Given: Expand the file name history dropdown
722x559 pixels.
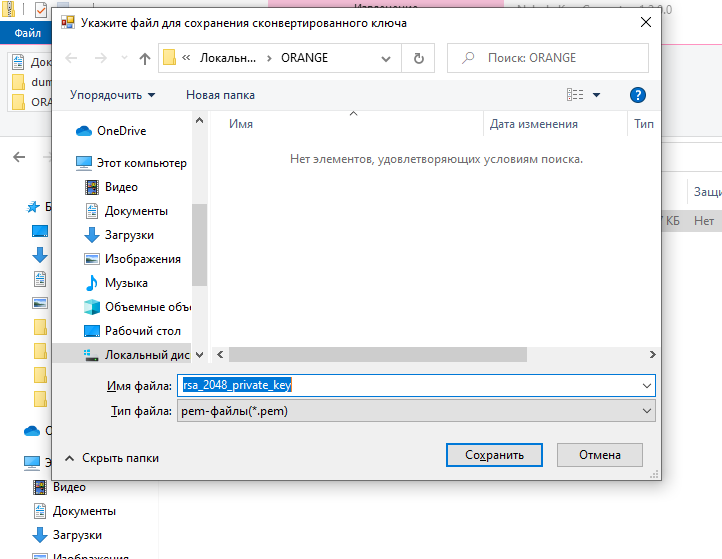Looking at the screenshot, I should tap(646, 385).
